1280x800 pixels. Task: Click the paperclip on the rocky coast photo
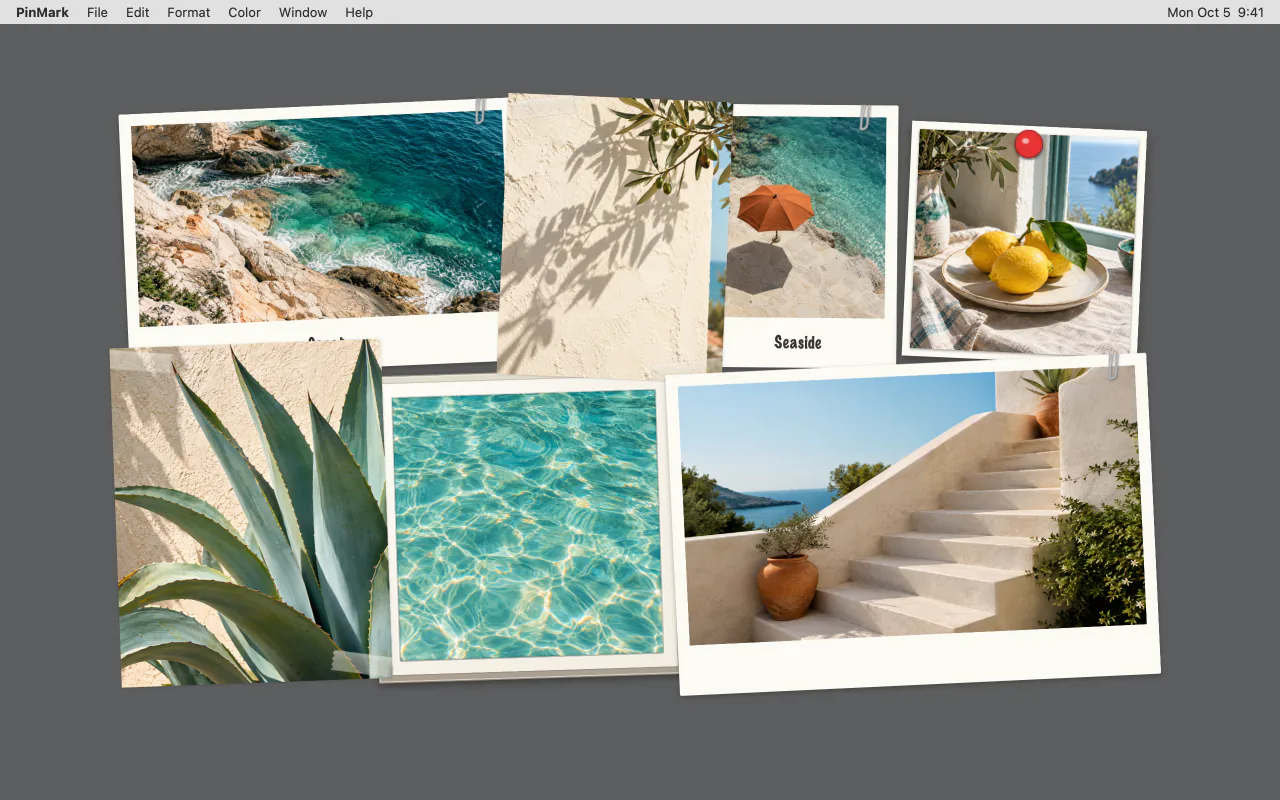coord(480,110)
